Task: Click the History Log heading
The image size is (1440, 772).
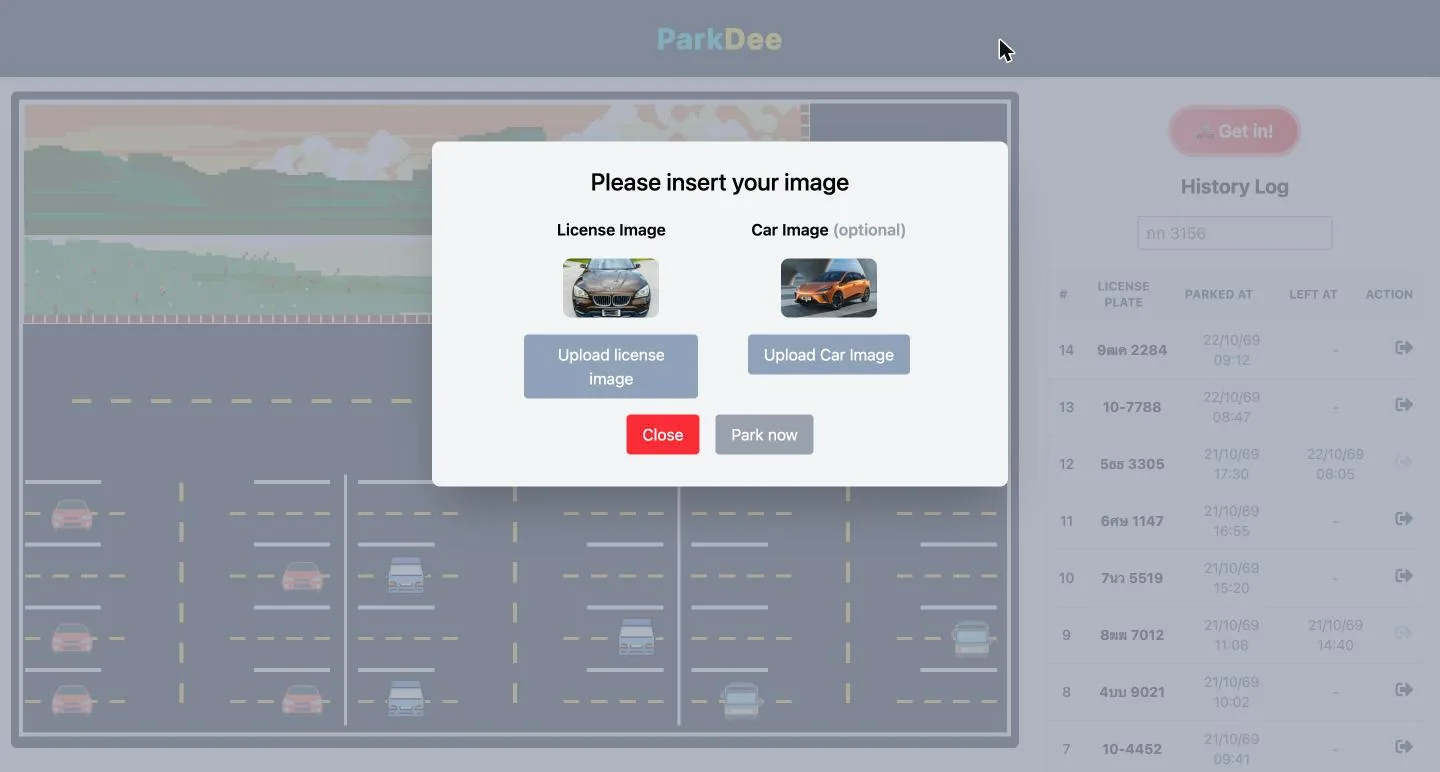Action: pos(1234,186)
